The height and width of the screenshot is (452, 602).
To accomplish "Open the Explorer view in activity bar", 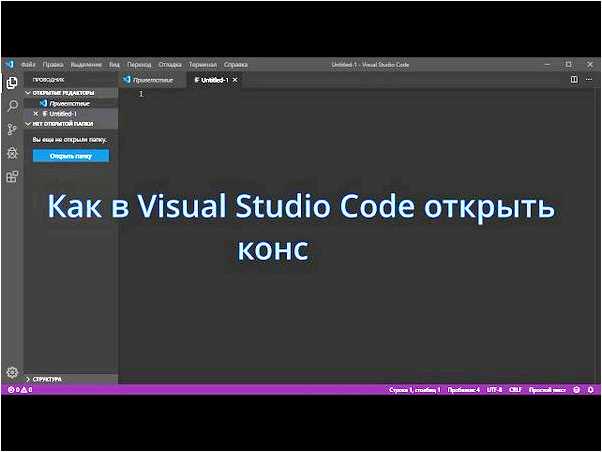I will 12,82.
